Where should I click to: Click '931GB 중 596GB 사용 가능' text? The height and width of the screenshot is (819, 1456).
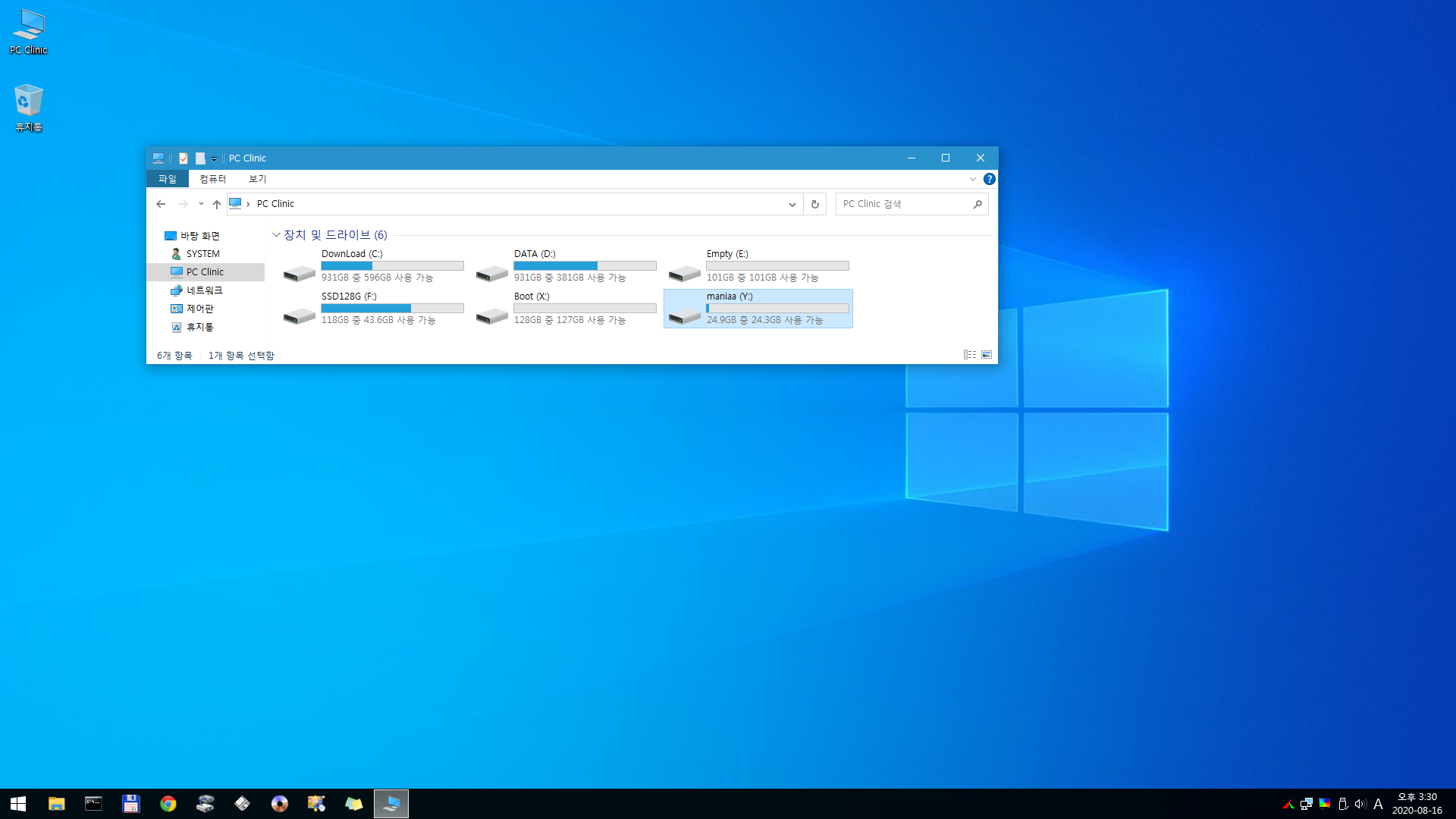pyautogui.click(x=377, y=278)
